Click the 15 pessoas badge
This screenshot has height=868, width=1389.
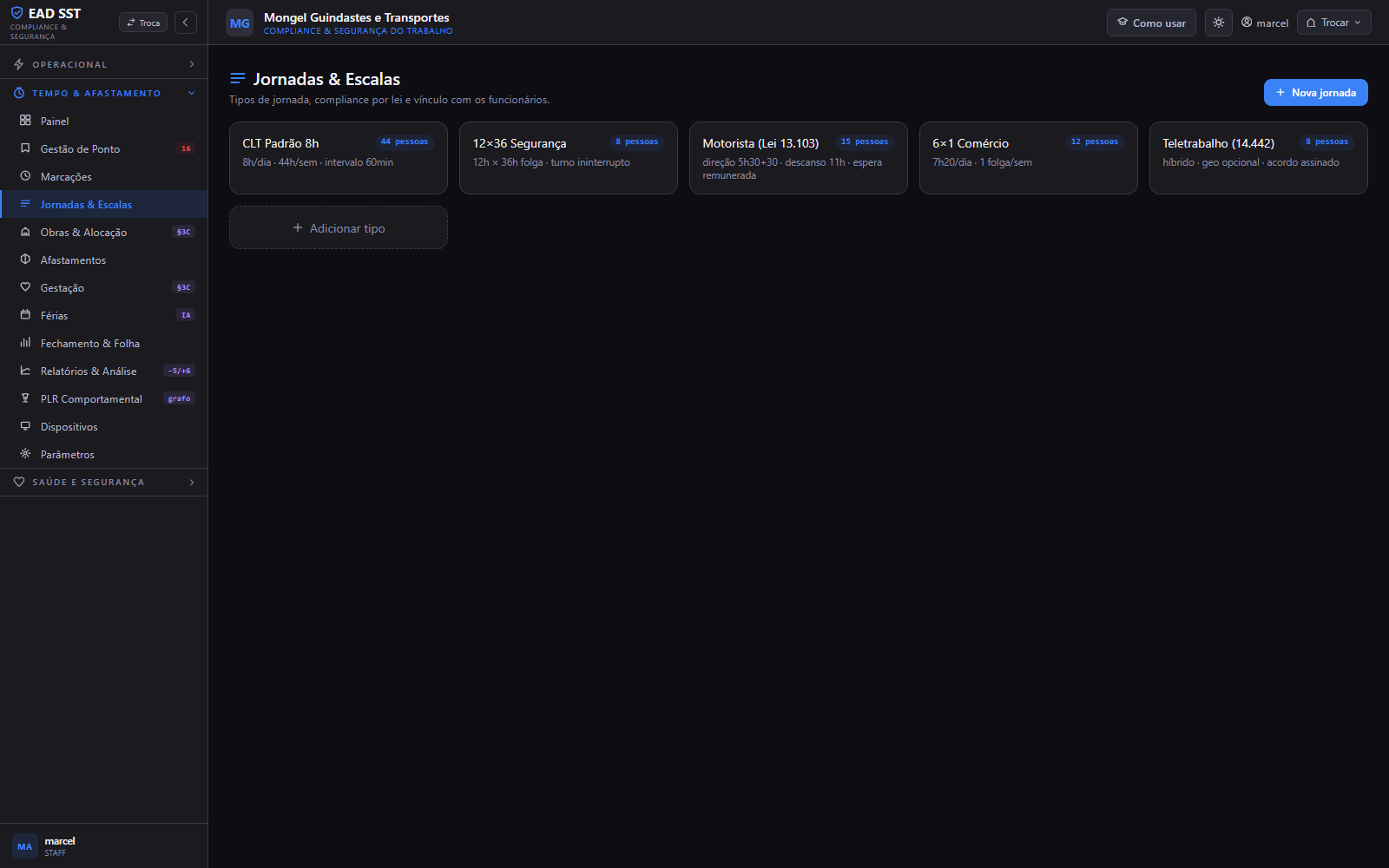point(865,141)
